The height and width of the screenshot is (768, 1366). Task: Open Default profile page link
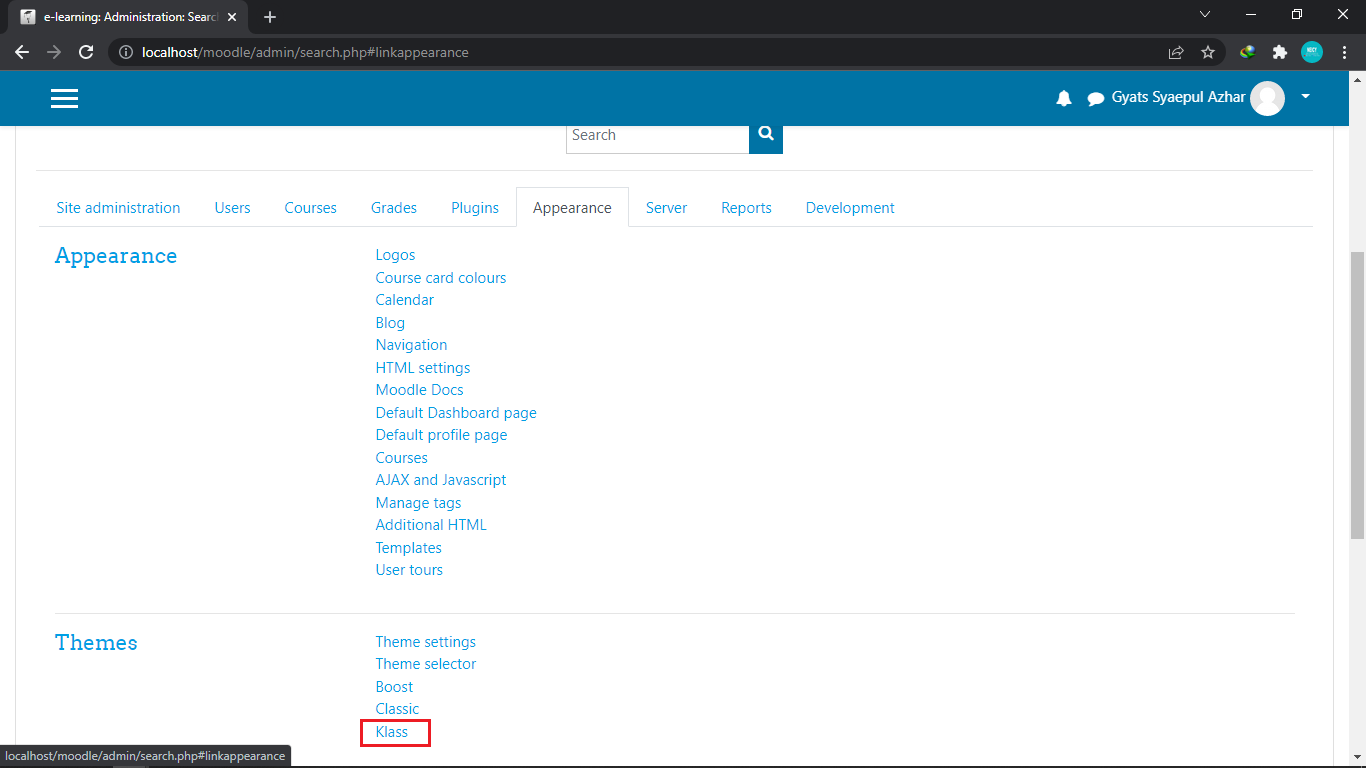441,435
